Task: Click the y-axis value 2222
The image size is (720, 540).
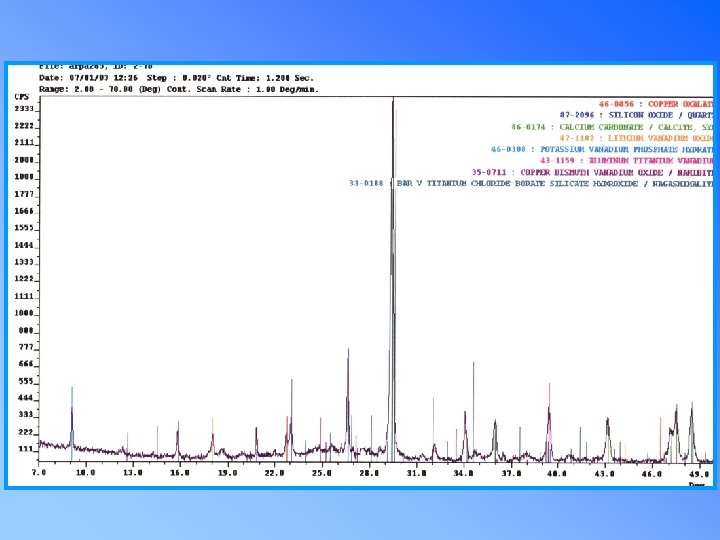Action: pyautogui.click(x=24, y=126)
